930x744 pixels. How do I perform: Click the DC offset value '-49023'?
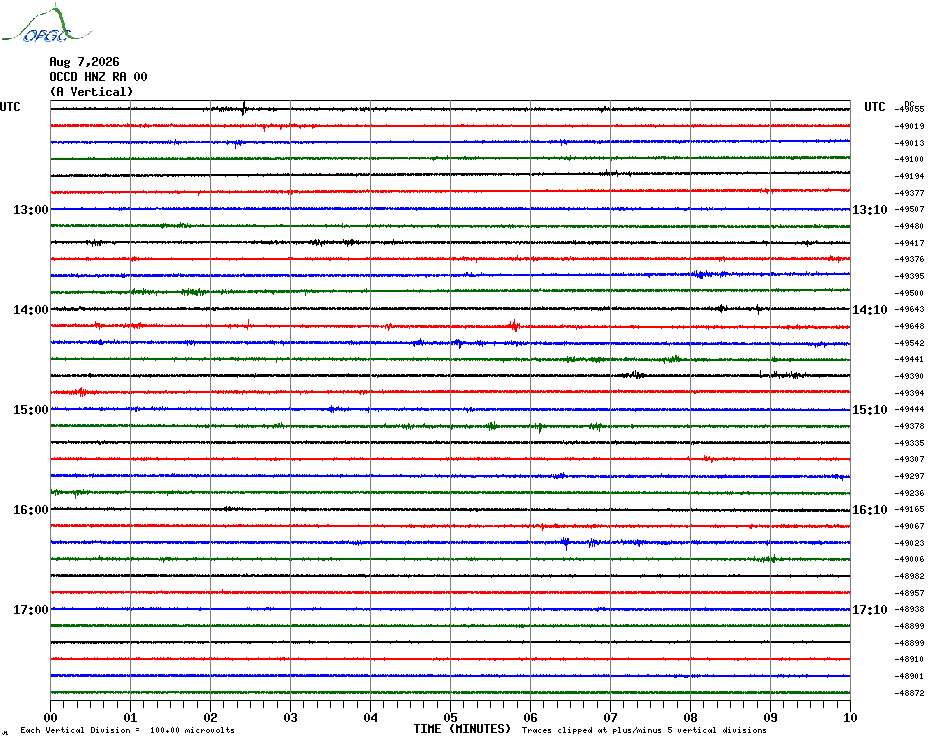click(x=909, y=543)
